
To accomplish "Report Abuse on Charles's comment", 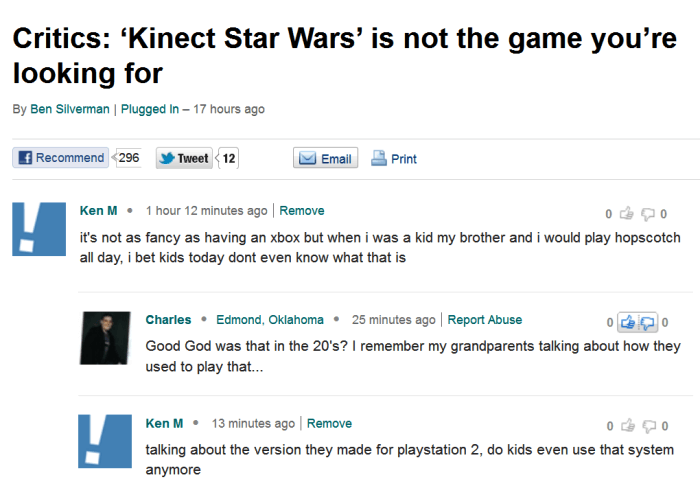I will (484, 320).
